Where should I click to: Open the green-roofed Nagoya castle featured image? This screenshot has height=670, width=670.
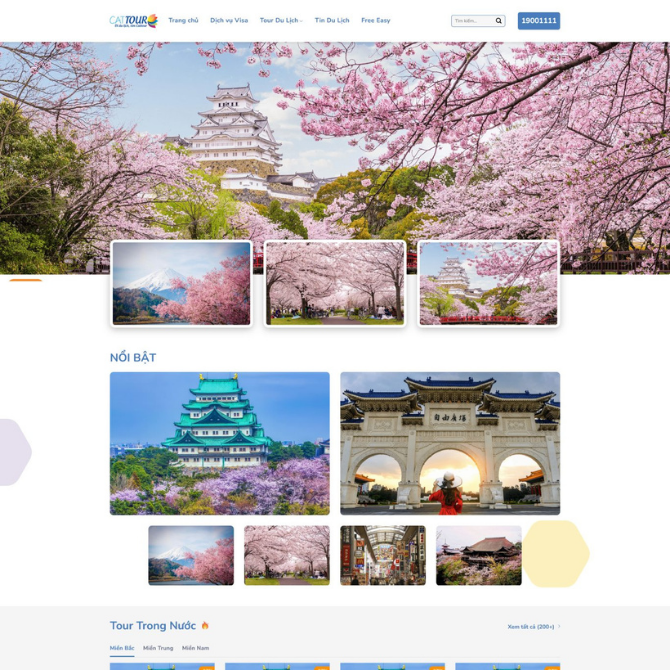point(220,443)
